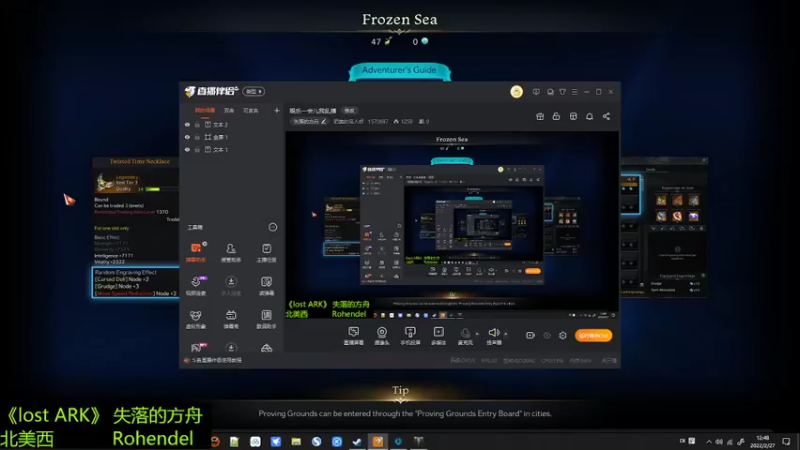Share the stream via share icon

coord(606,116)
